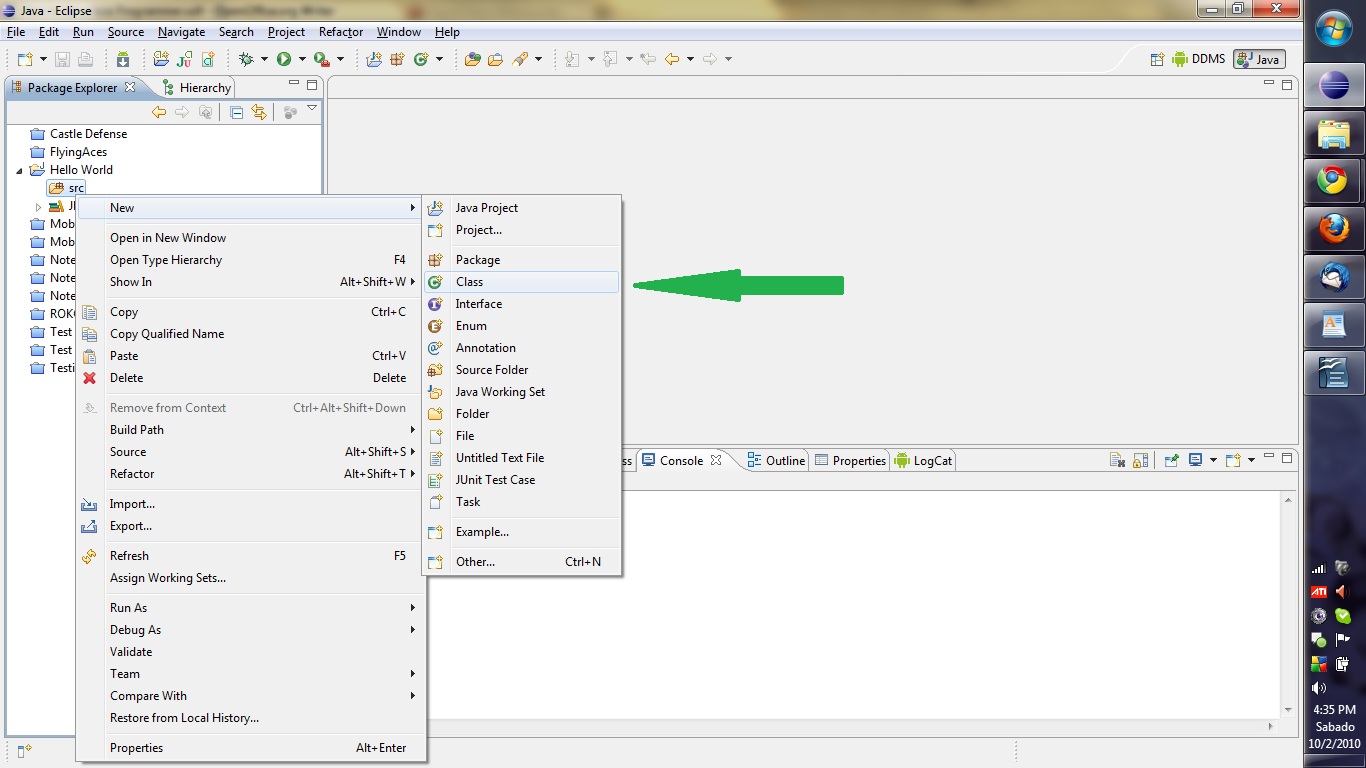Click Delete in the context menu
Image resolution: width=1366 pixels, height=768 pixels.
251,378
